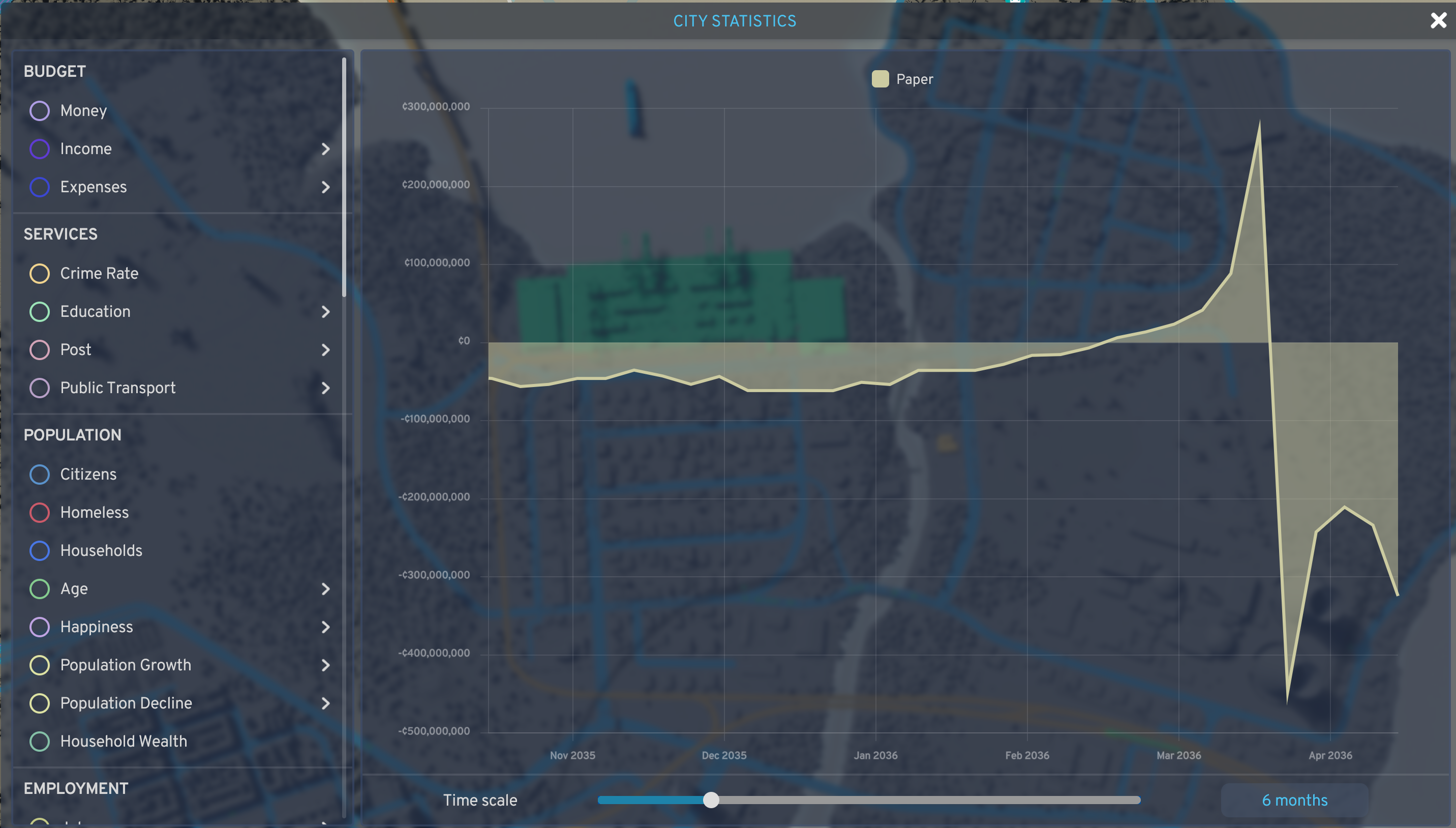Expand the Age submenu arrow
This screenshot has width=1456, height=828.
[x=326, y=588]
